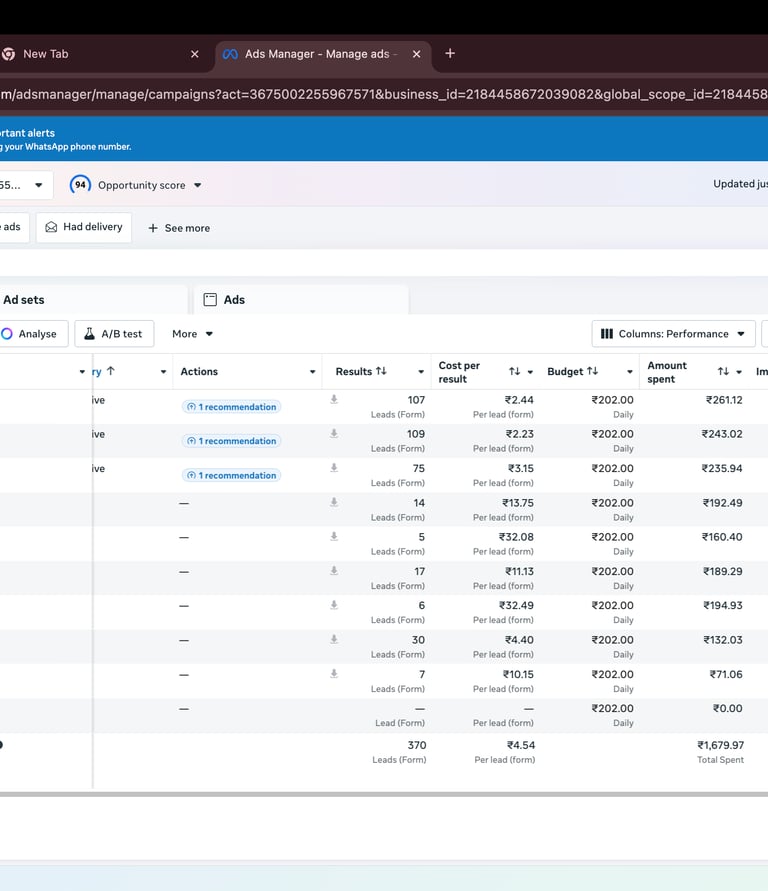This screenshot has width=768, height=891.
Task: Expand the More dropdown menu
Action: 192,334
